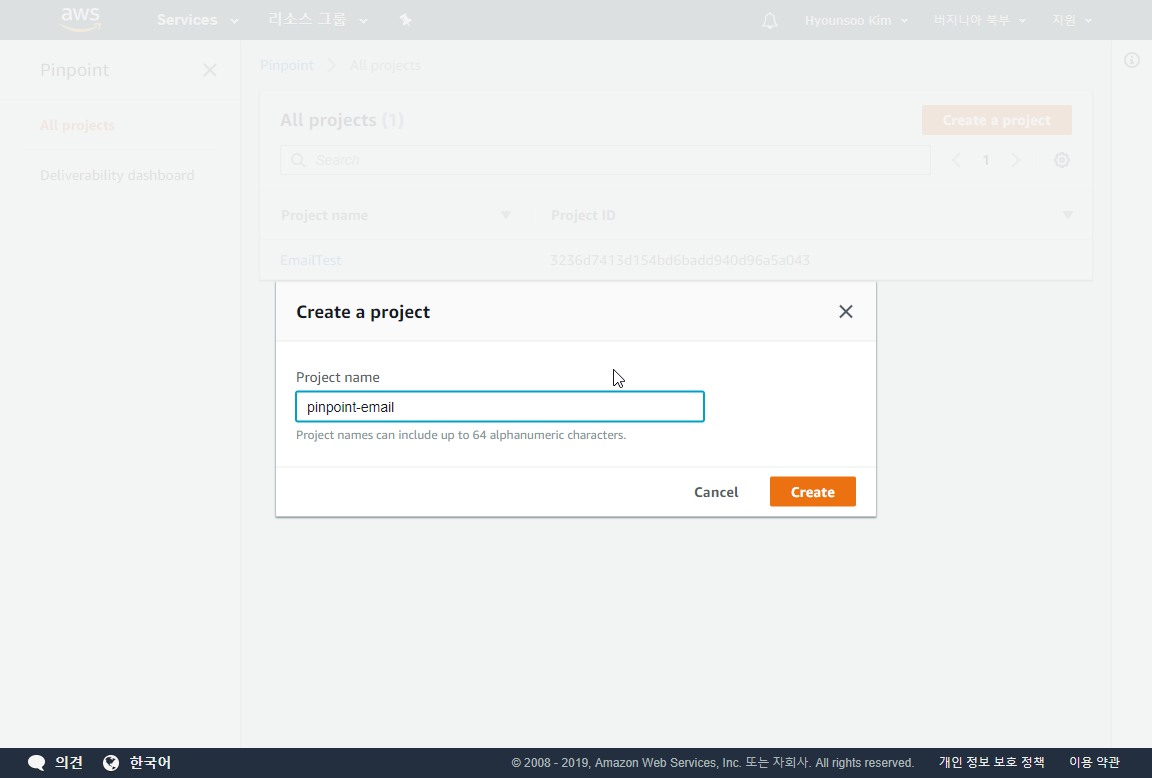Image resolution: width=1152 pixels, height=778 pixels.
Task: Sort by Project name column arrow
Action: pos(505,215)
